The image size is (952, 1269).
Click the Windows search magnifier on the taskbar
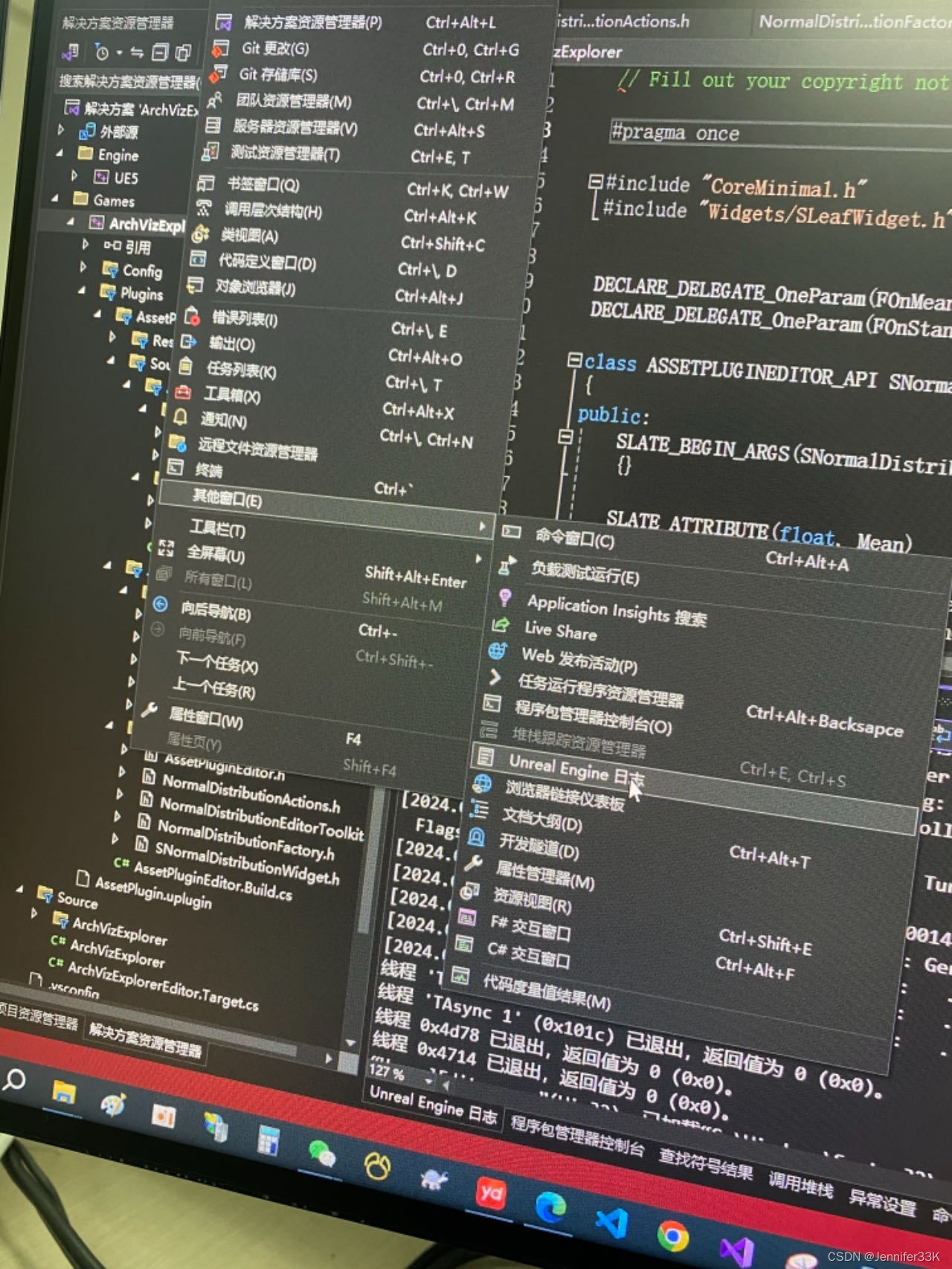click(13, 1079)
